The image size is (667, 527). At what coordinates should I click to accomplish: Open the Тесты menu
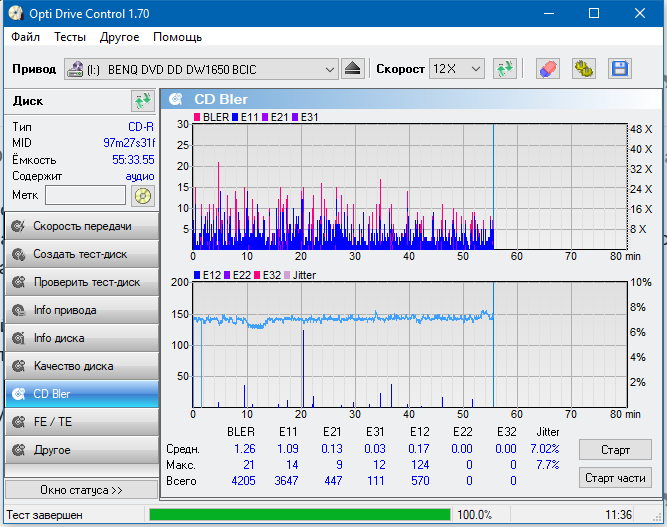70,37
